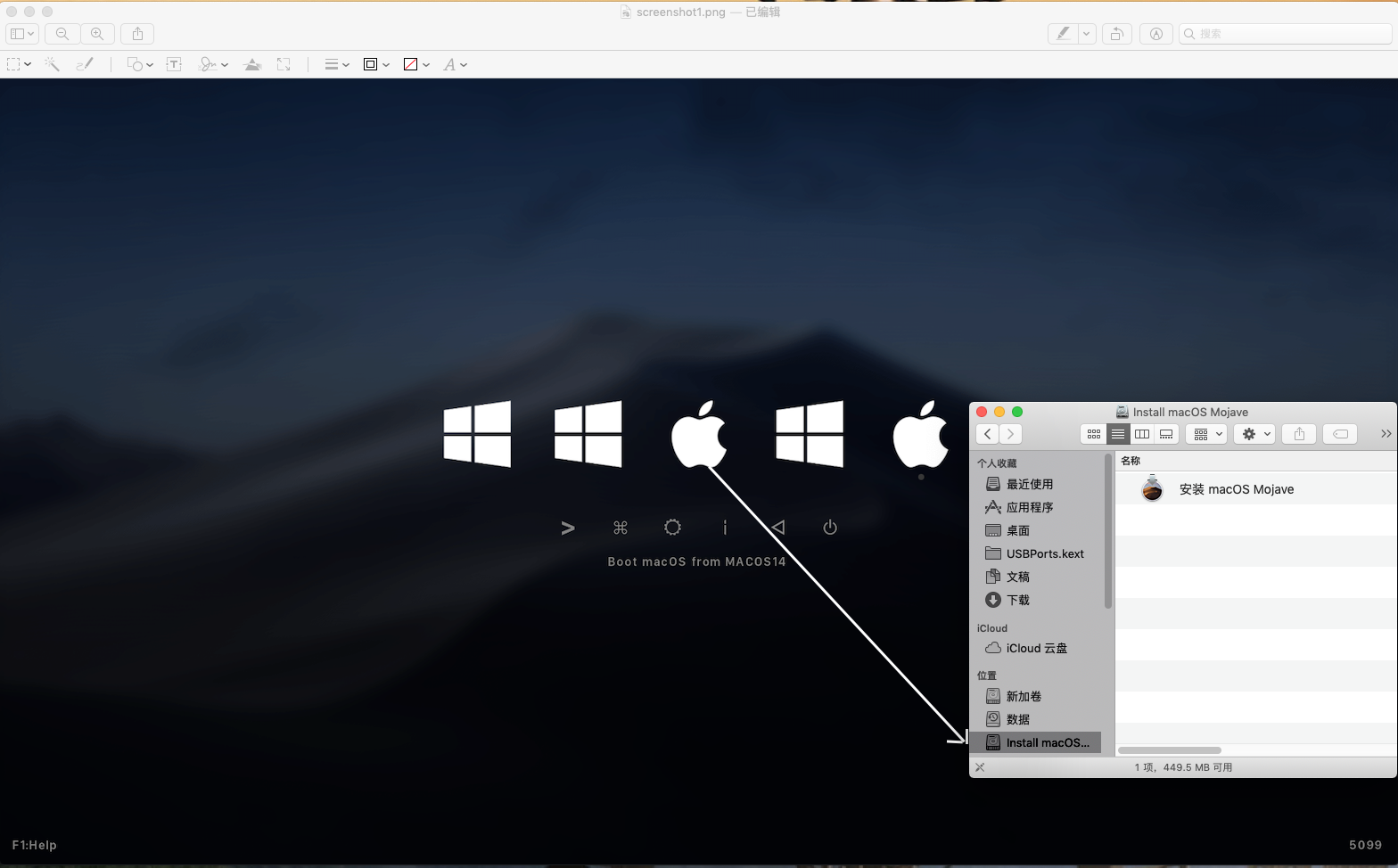Click the Text tool icon
The image size is (1398, 868).
tap(174, 64)
